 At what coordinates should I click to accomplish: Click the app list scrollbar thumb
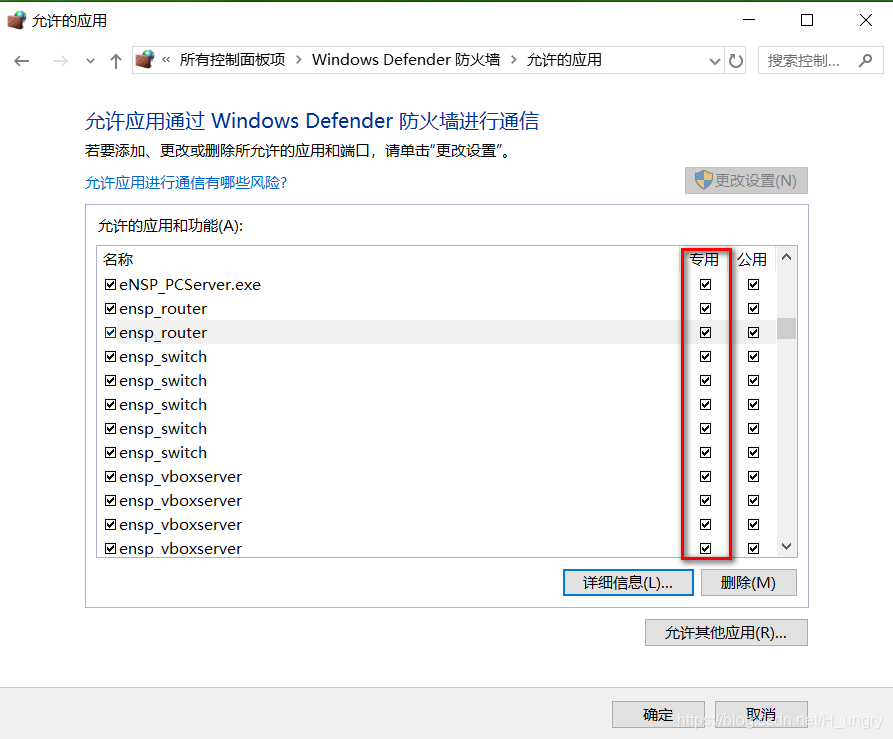click(787, 329)
